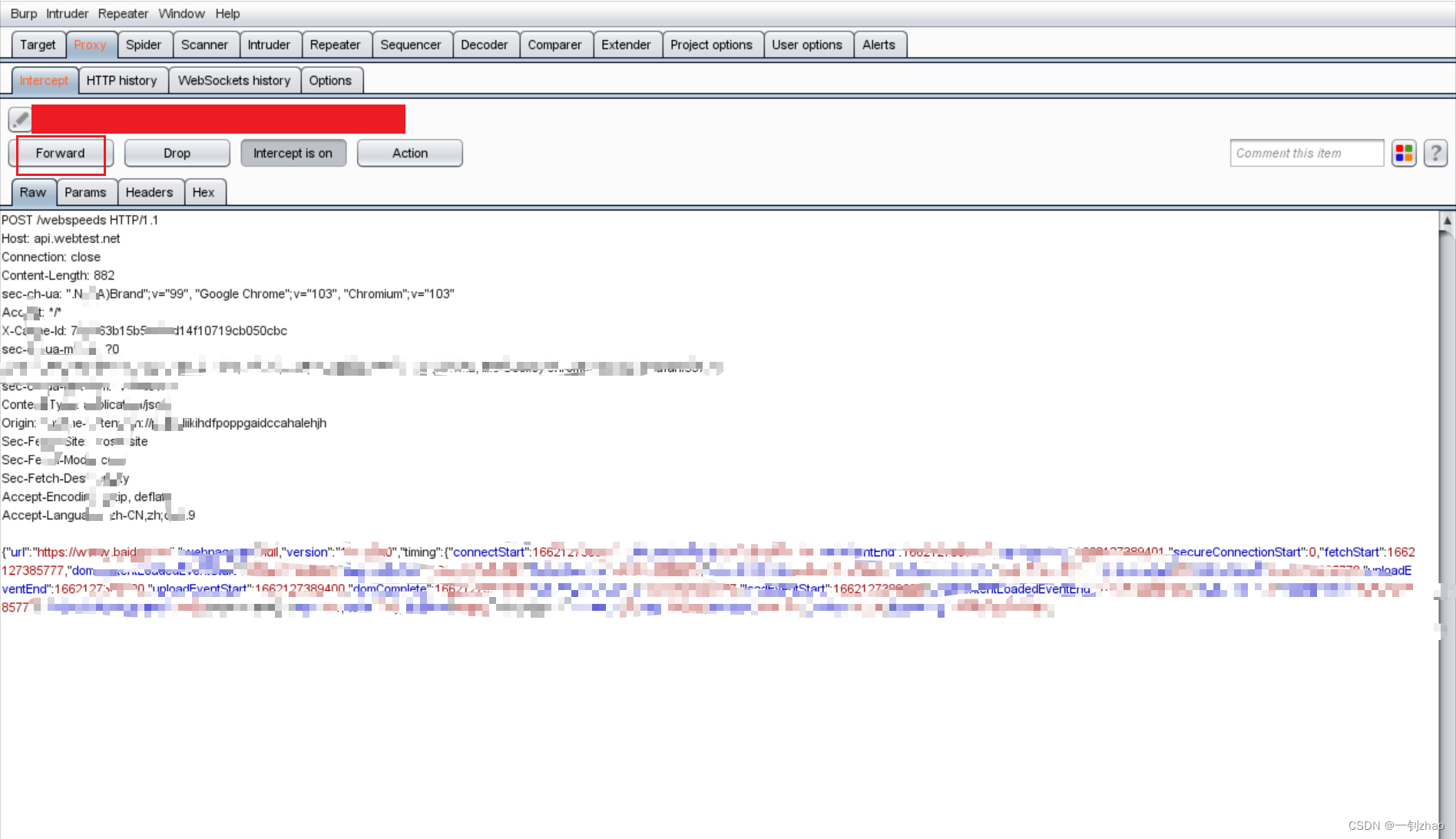View the Alerts tab

tap(879, 45)
